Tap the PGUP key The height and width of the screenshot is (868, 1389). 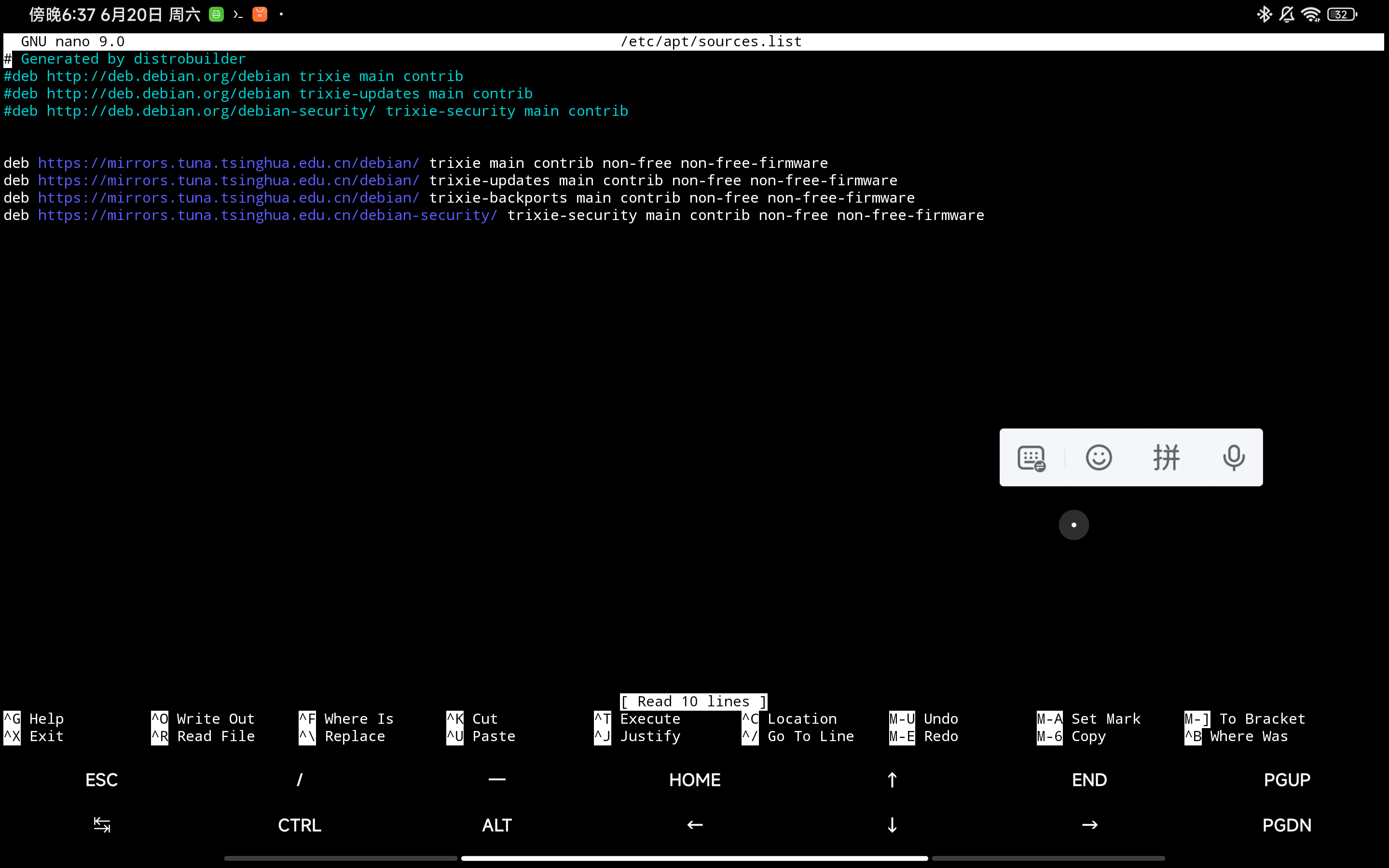1287,780
